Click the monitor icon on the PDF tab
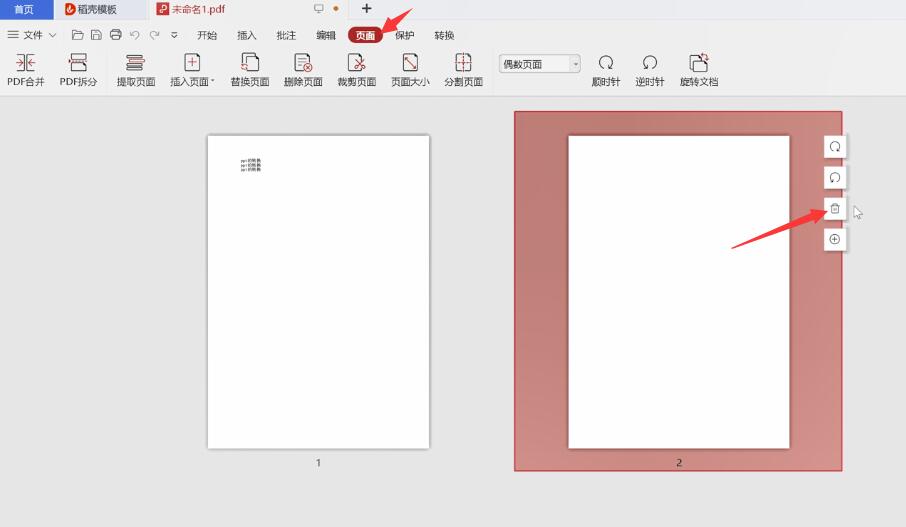The width and height of the screenshot is (906, 527). [x=318, y=9]
